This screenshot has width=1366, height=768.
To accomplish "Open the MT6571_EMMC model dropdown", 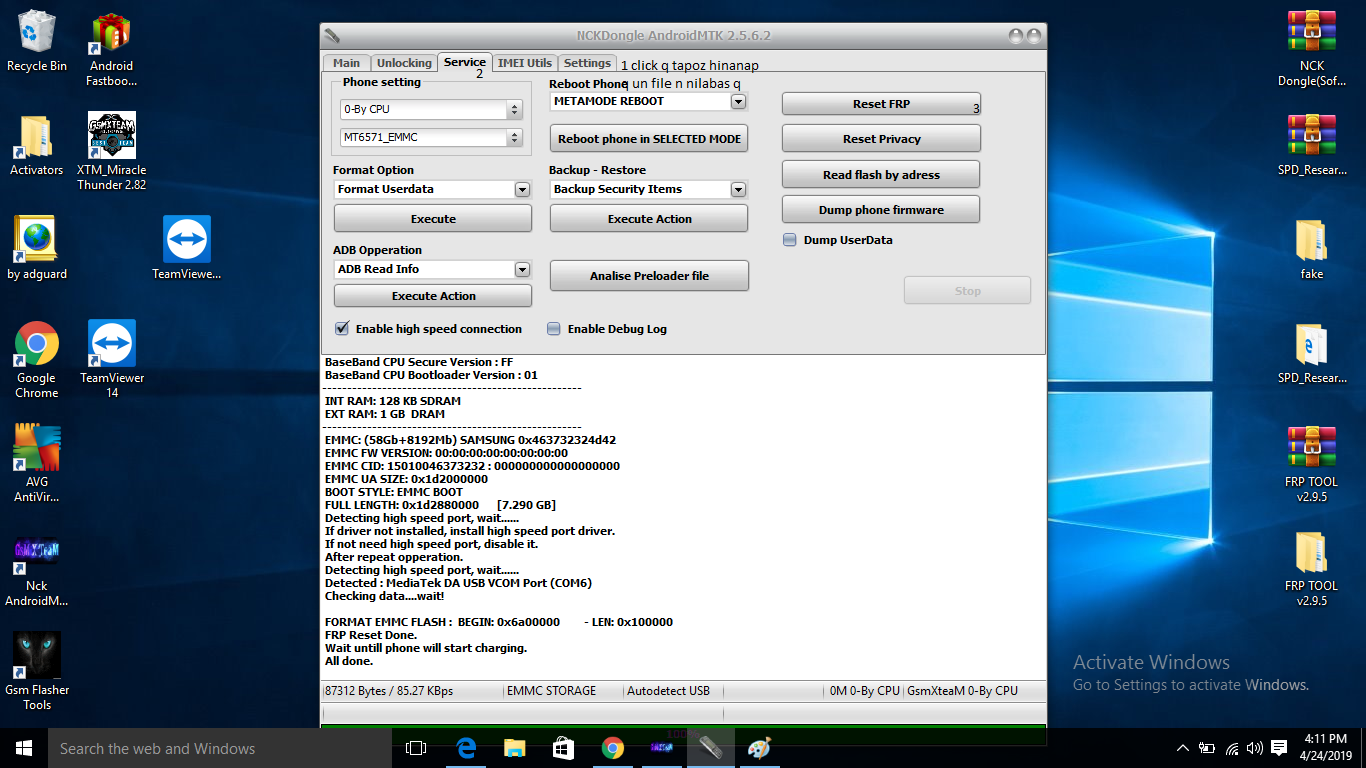I will tap(431, 138).
